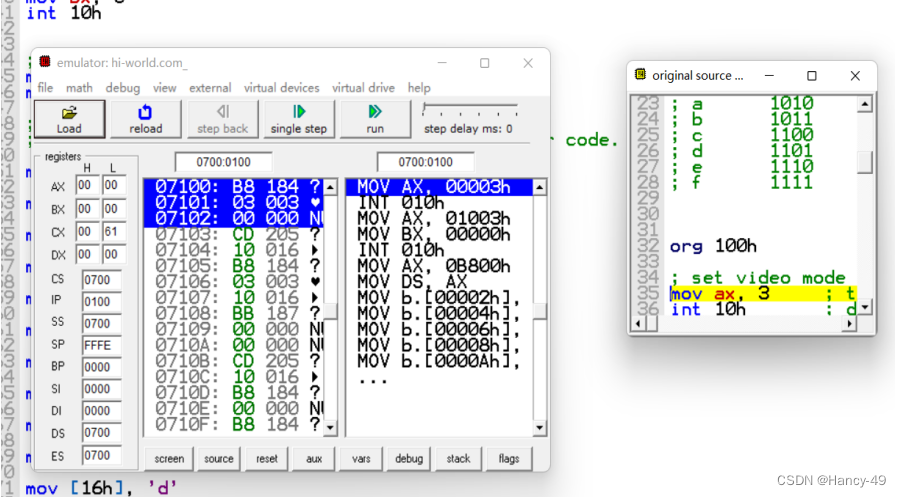Click the stack button
Image resolution: width=901 pixels, height=497 pixels.
point(458,459)
